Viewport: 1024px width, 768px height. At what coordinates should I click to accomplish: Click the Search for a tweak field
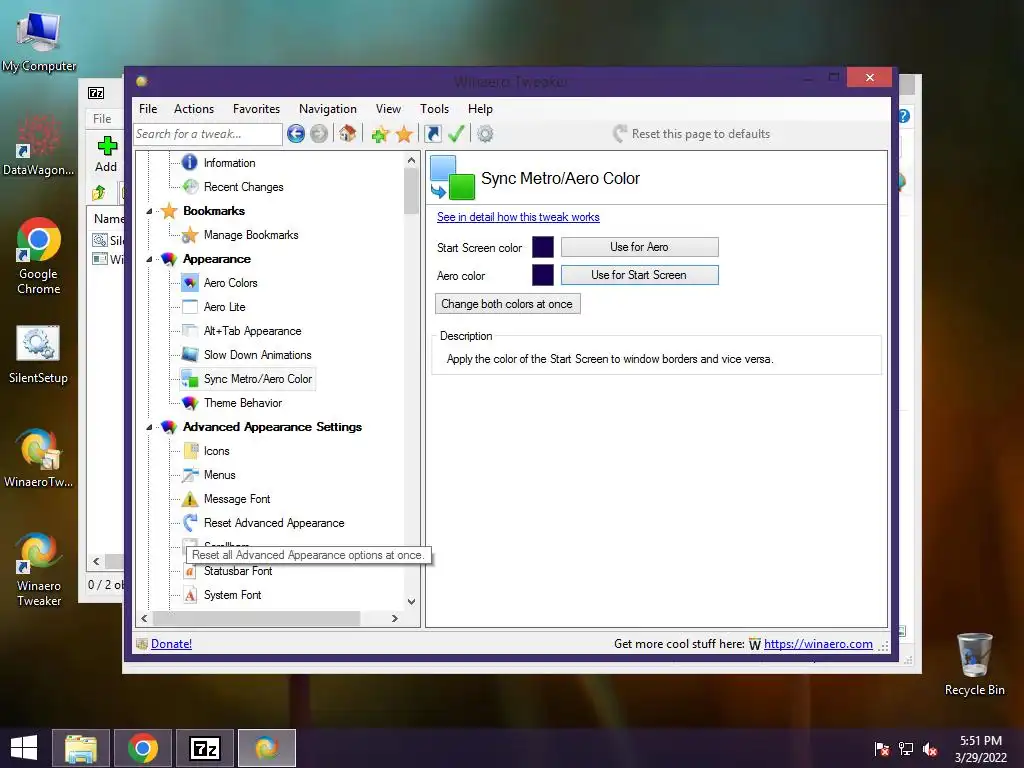[208, 134]
